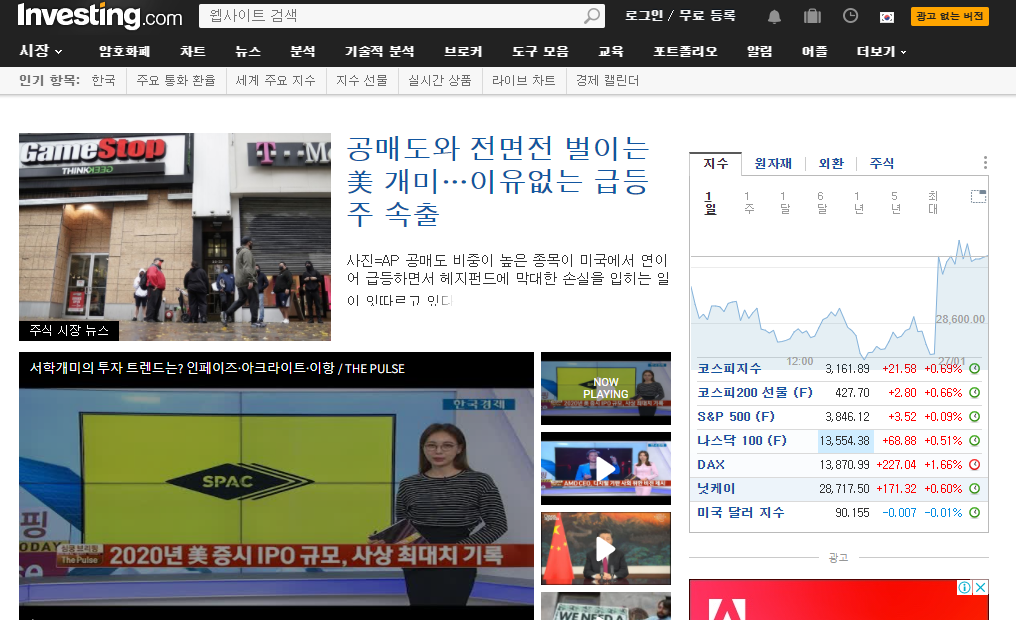
Task: Click the ad info icon
Action: click(x=964, y=587)
